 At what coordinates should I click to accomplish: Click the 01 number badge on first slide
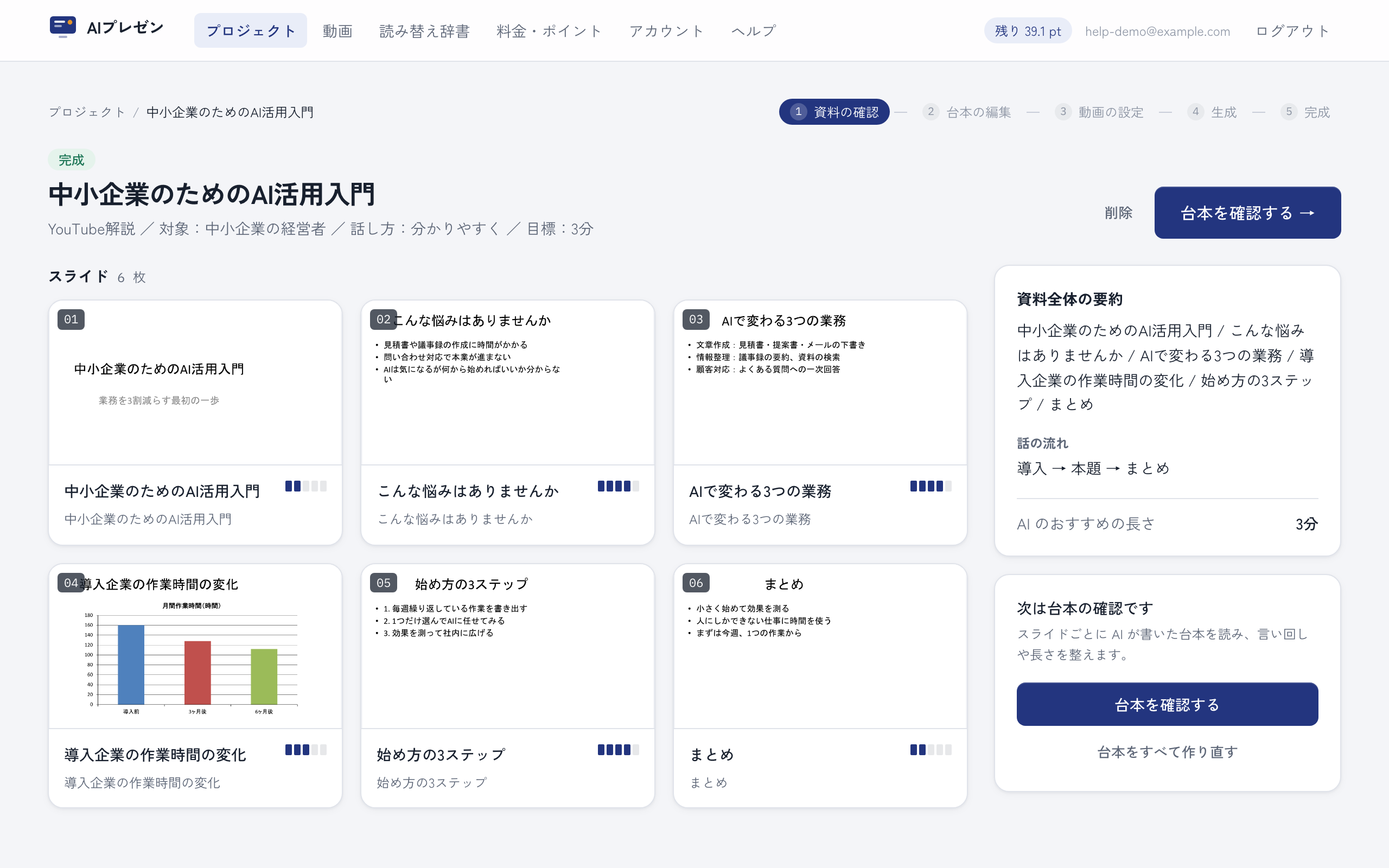point(71,320)
